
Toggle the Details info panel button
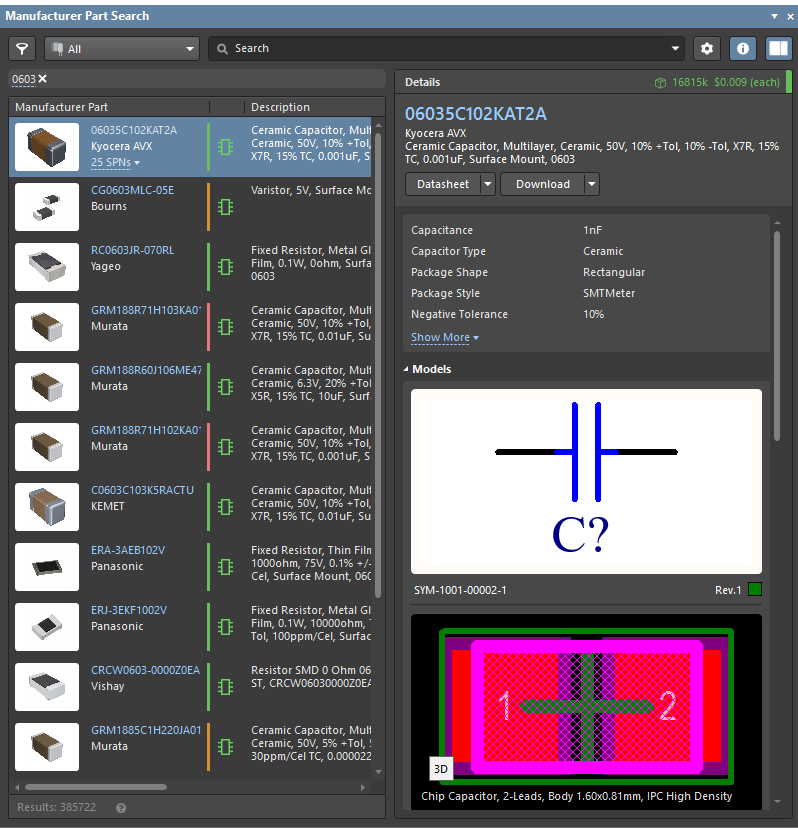tap(742, 48)
